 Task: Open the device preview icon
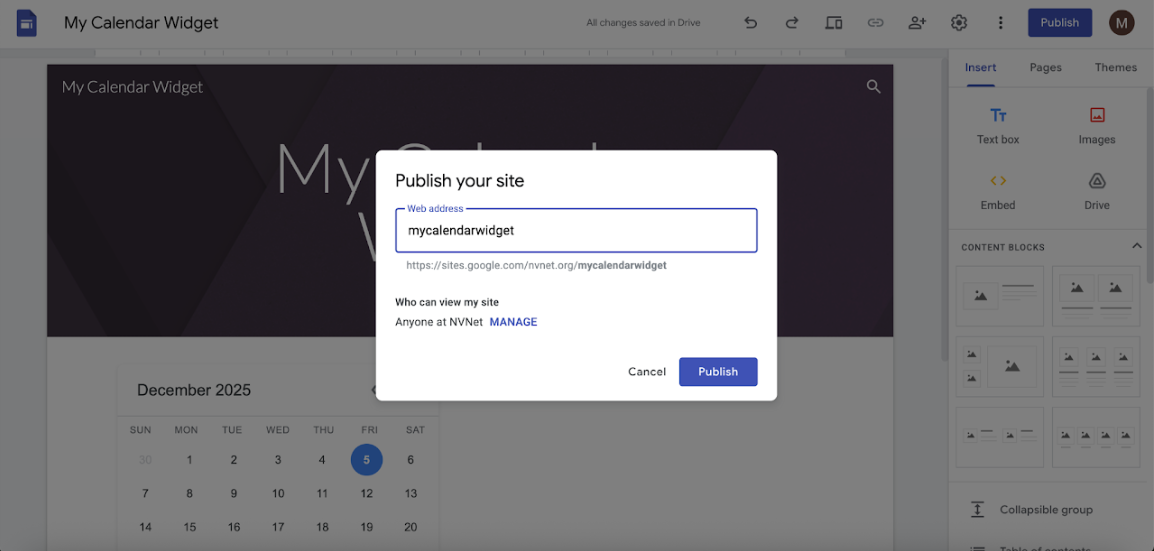833,23
